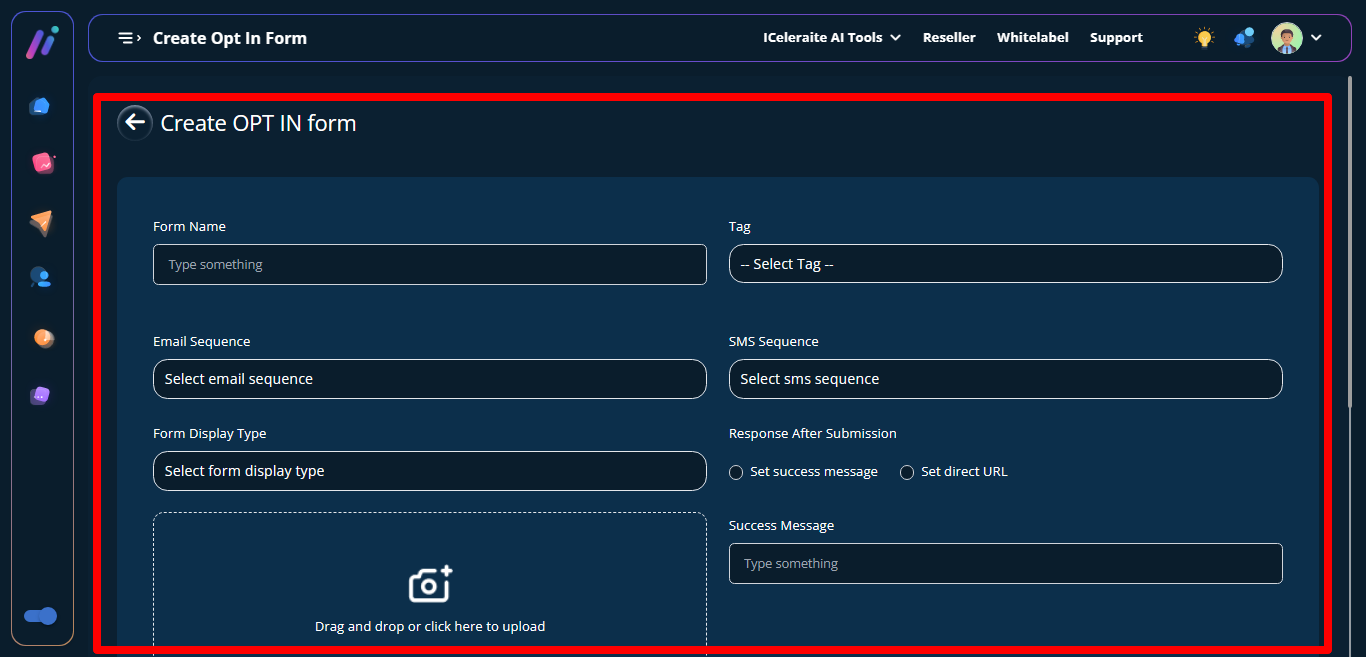Open the Select Tag dropdown
The width and height of the screenshot is (1366, 657).
(1005, 264)
